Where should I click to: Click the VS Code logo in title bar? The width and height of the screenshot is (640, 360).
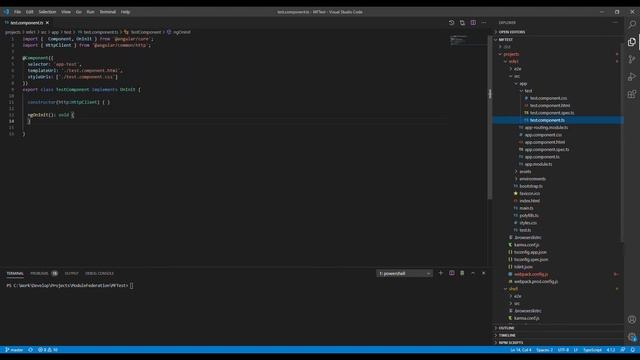tap(6, 12)
